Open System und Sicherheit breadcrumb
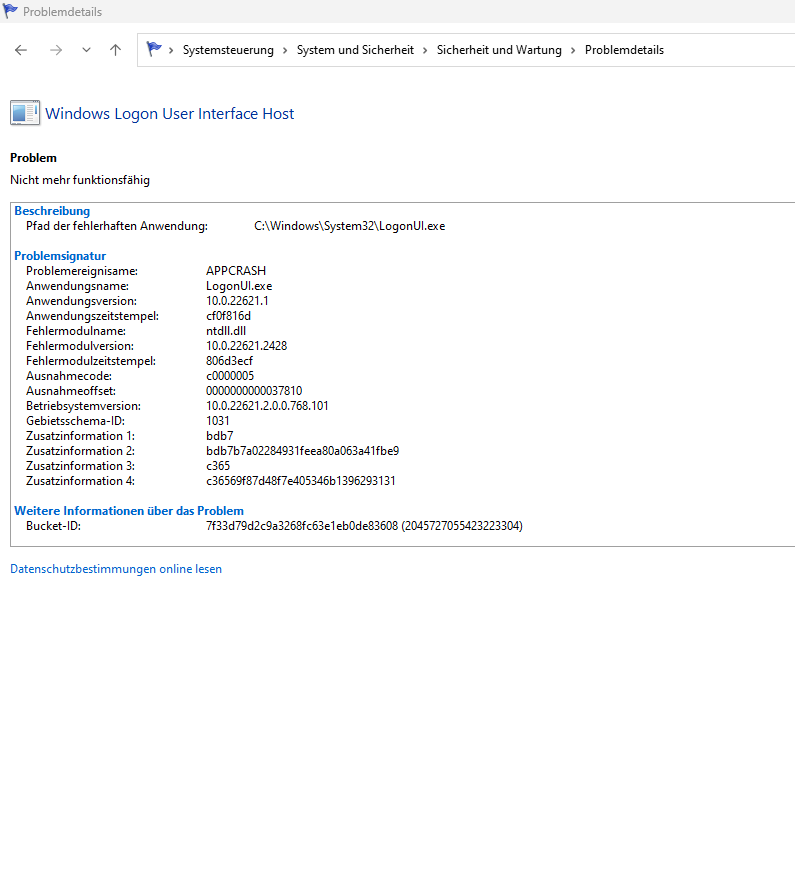The width and height of the screenshot is (795, 881). [x=355, y=50]
